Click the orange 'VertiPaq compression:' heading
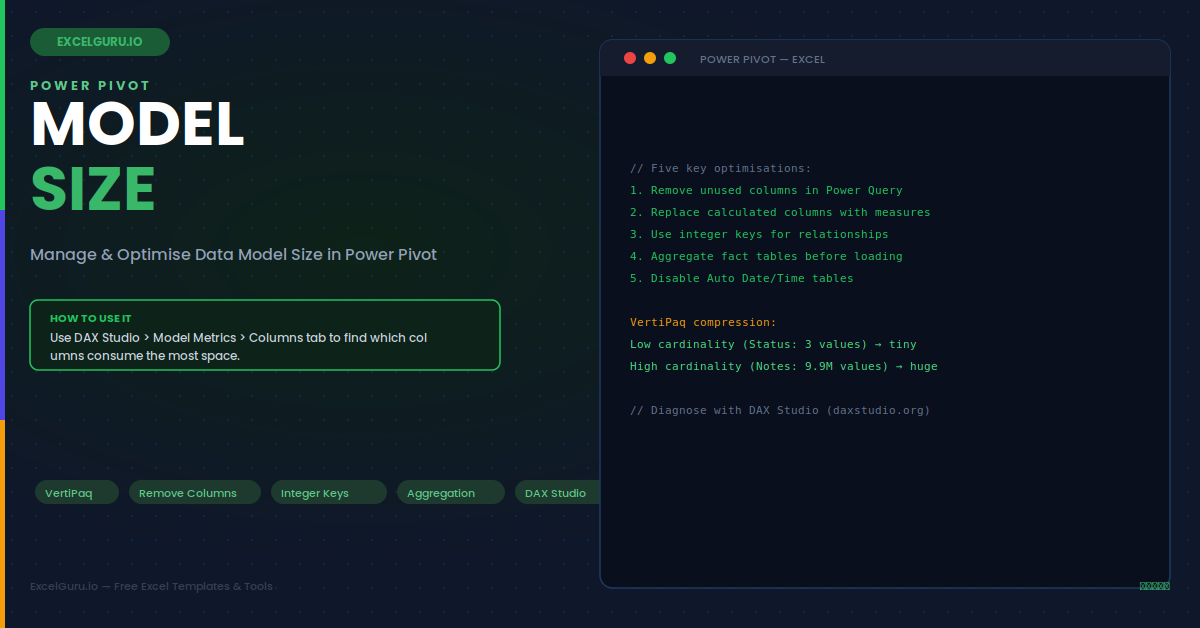This screenshot has height=628, width=1200. click(x=703, y=322)
